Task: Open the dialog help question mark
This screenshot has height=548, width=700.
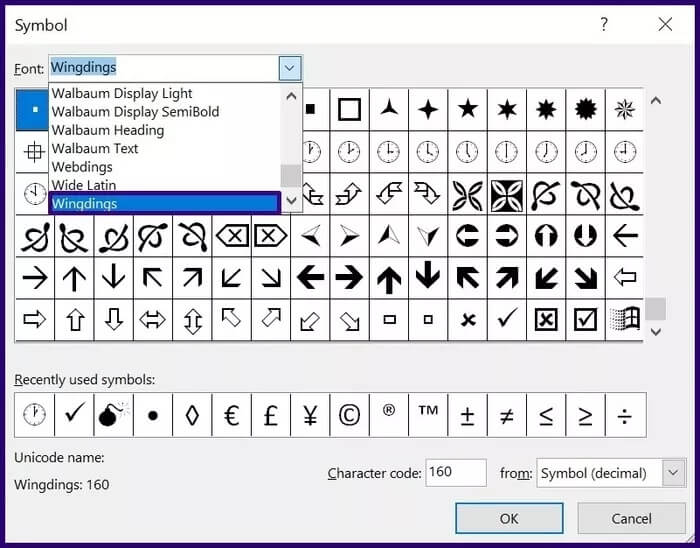Action: tap(604, 24)
